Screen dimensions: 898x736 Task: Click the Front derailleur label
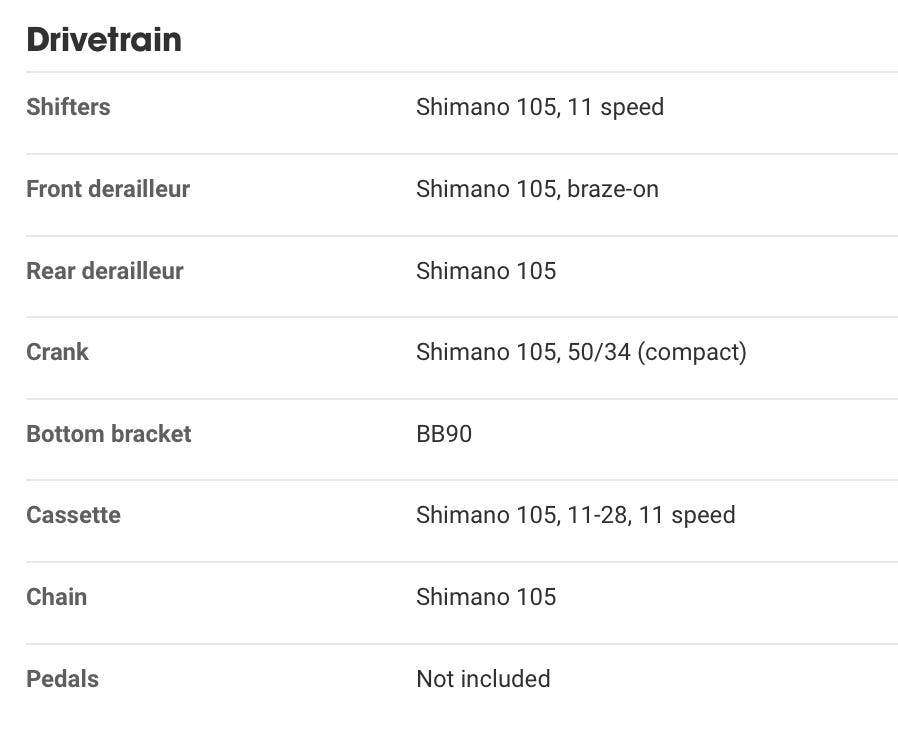108,189
